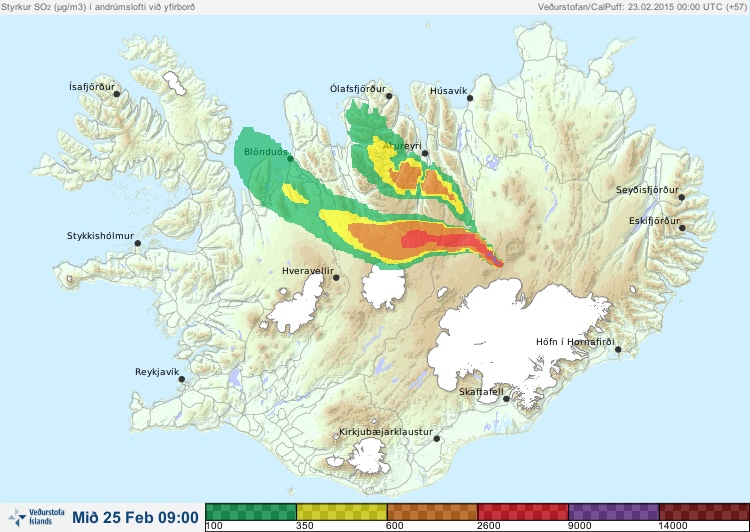Screen dimensions: 750x532
Task: Click the dark red 14000 legend swatch
Action: coord(704,511)
